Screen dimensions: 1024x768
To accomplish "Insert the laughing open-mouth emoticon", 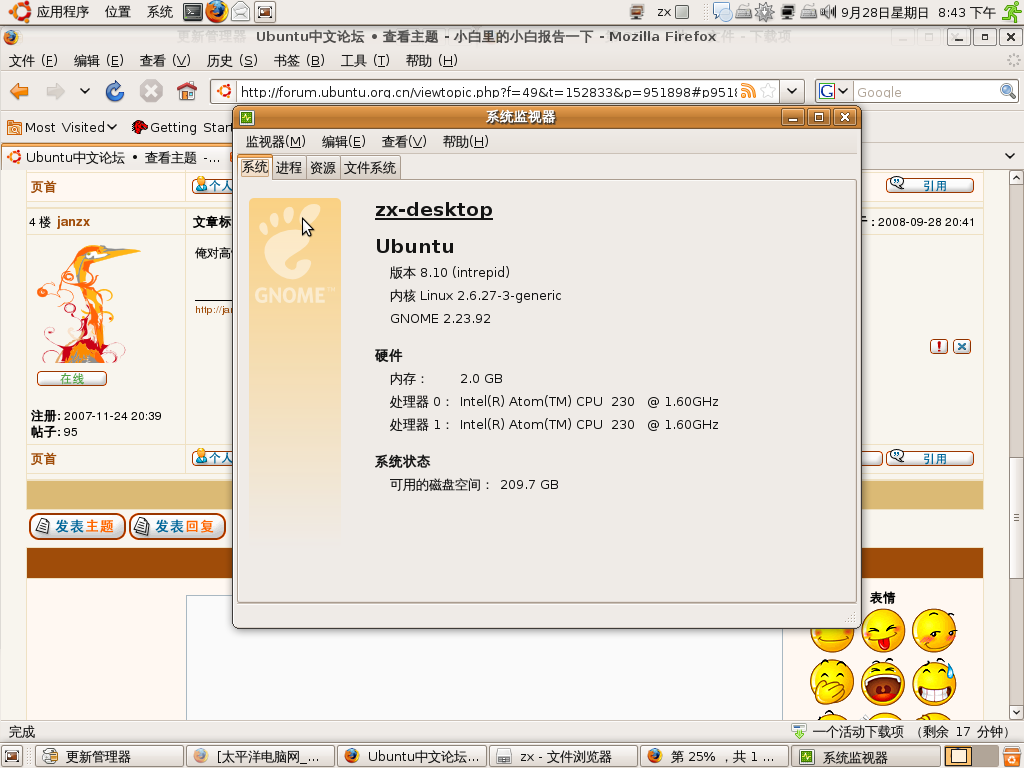I will pyautogui.click(x=882, y=683).
